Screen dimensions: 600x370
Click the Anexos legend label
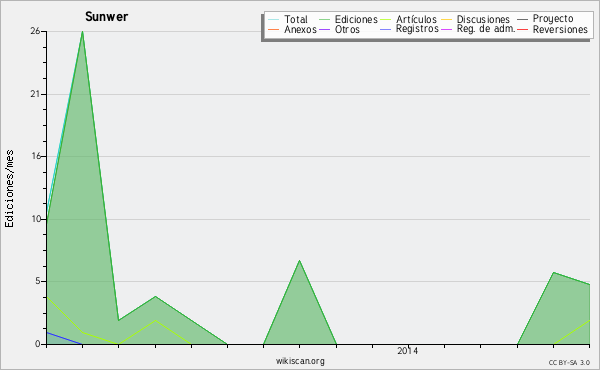(x=300, y=29)
